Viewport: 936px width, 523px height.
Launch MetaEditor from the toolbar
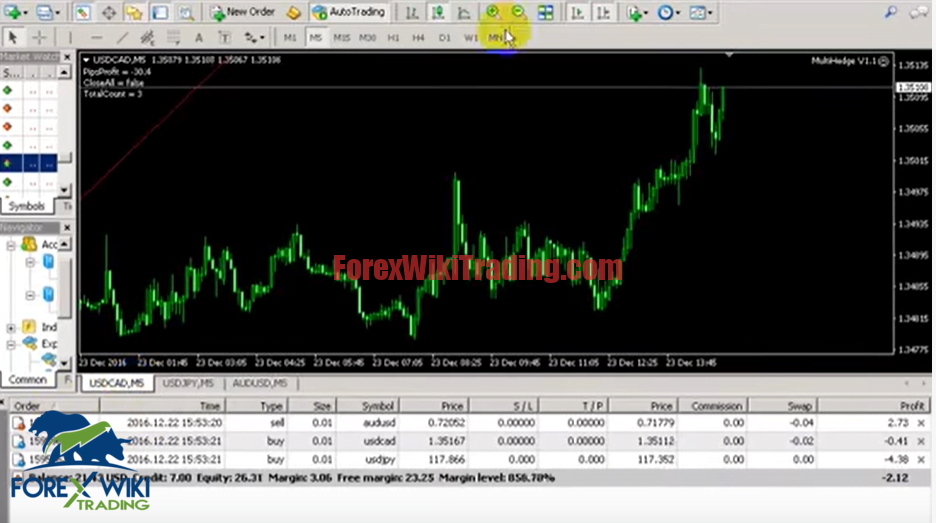(x=293, y=12)
